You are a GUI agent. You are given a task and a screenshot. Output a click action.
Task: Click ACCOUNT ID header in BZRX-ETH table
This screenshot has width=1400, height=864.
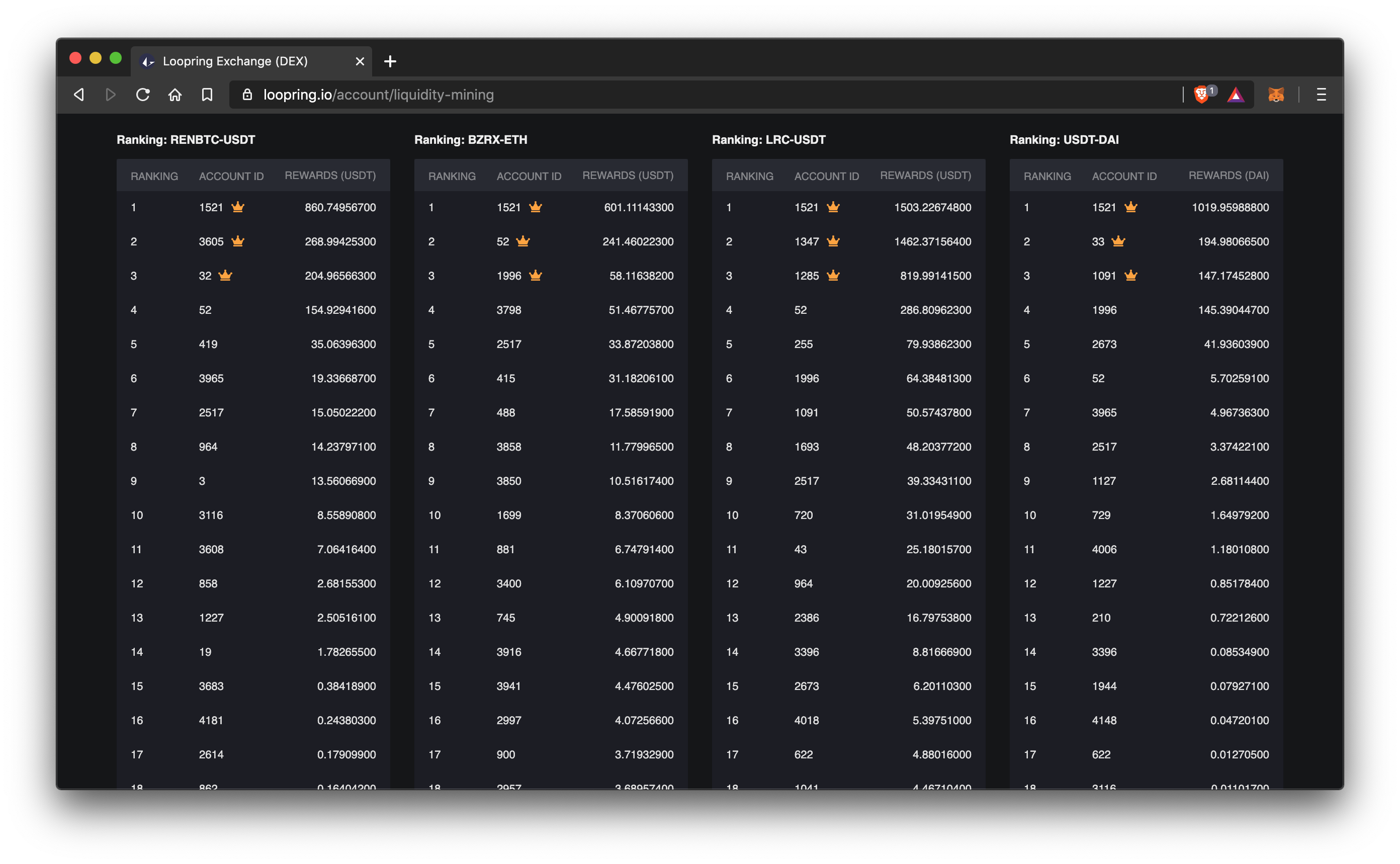click(x=529, y=176)
